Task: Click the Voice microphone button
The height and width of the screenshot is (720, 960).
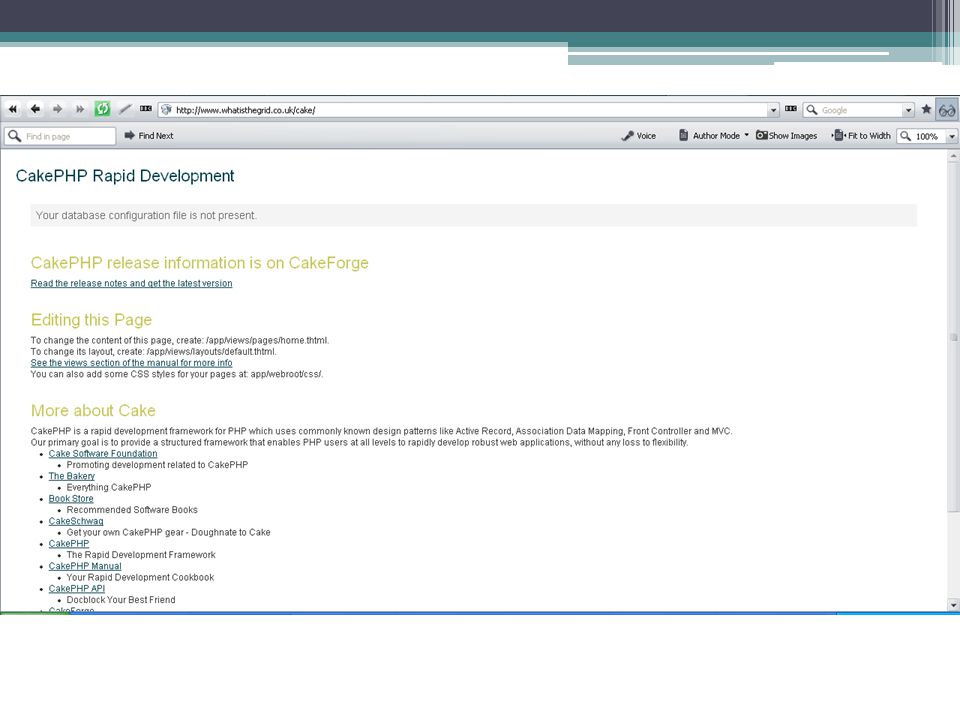Action: click(x=639, y=136)
